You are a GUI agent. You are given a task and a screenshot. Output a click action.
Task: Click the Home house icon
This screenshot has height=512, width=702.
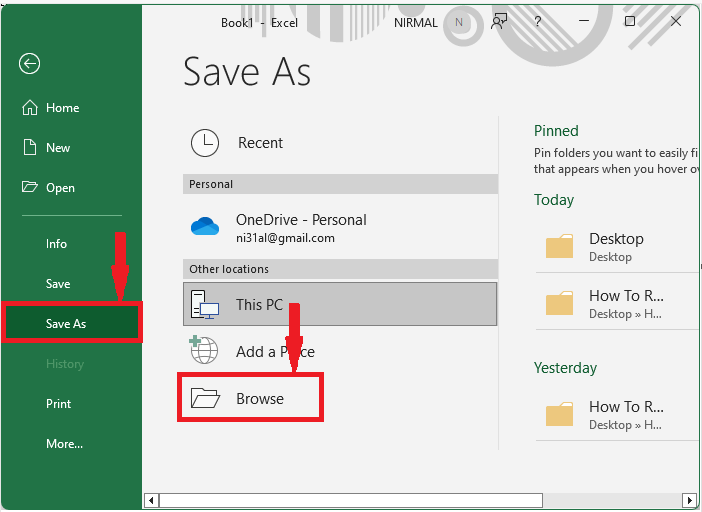[x=30, y=108]
